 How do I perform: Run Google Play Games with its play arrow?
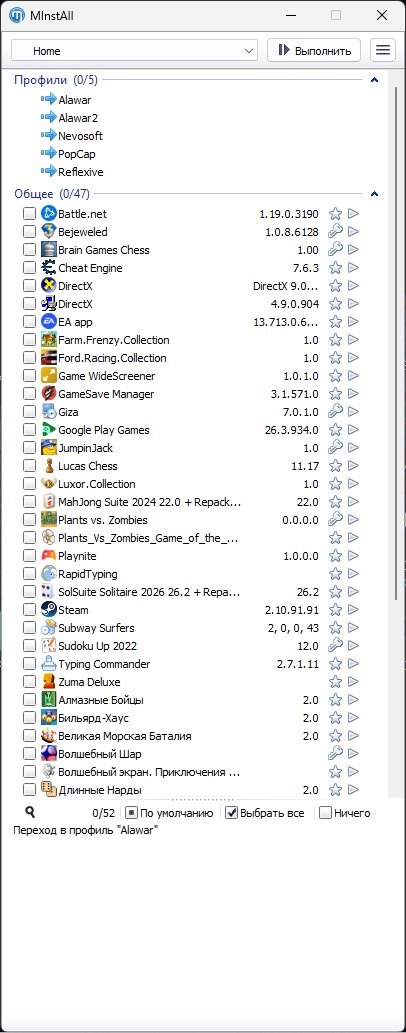353,430
